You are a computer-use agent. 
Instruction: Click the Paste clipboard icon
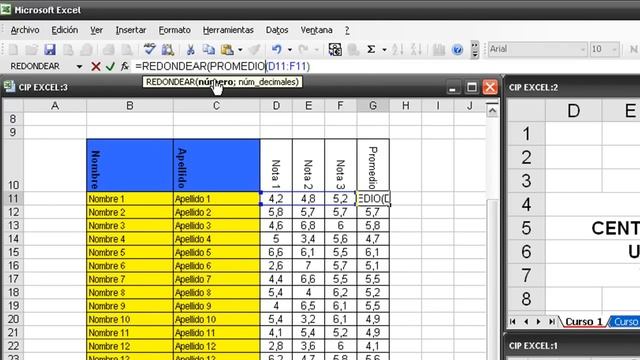(x=227, y=50)
